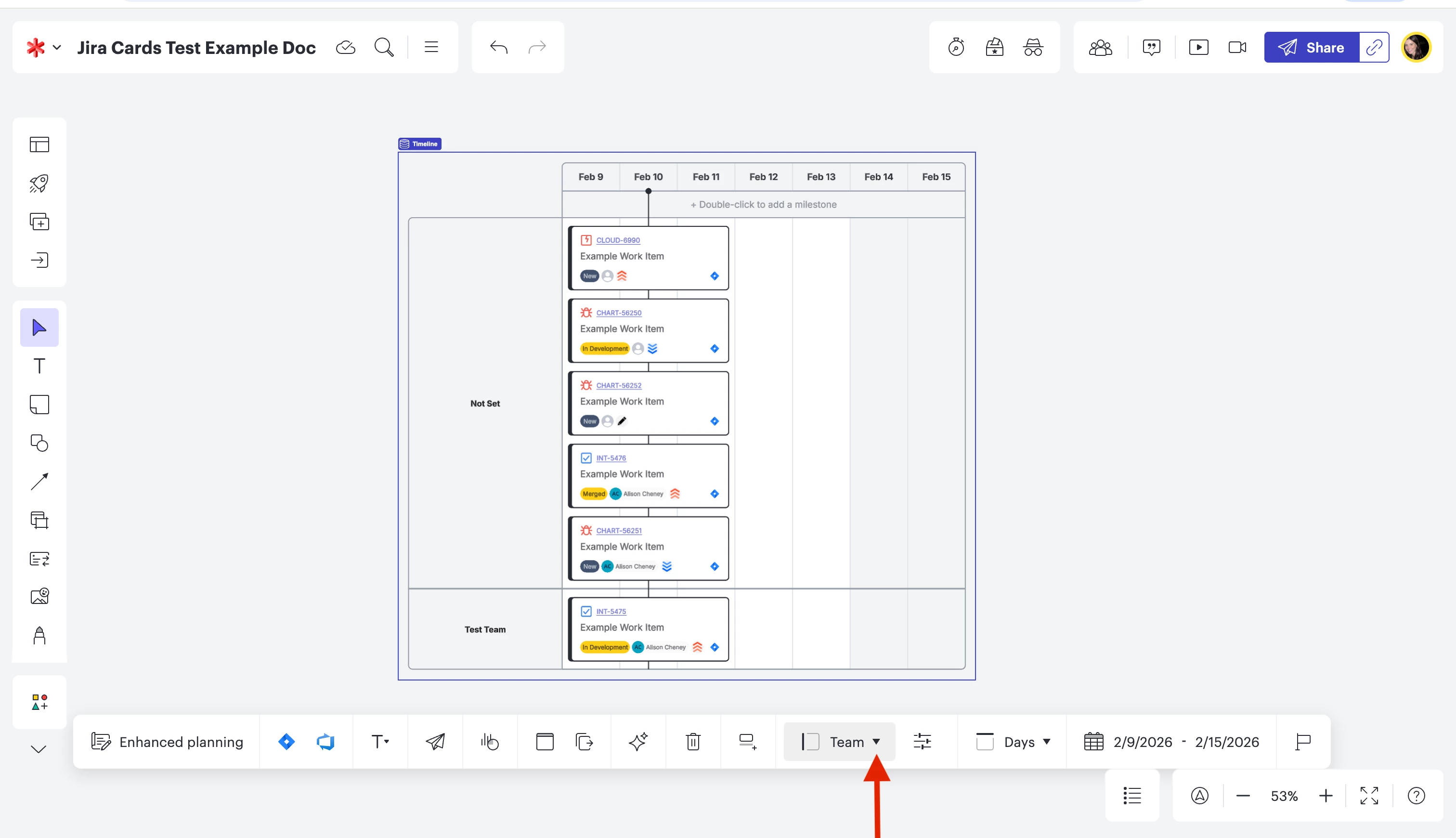
Task: Toggle the video camera call icon
Action: click(x=1237, y=47)
